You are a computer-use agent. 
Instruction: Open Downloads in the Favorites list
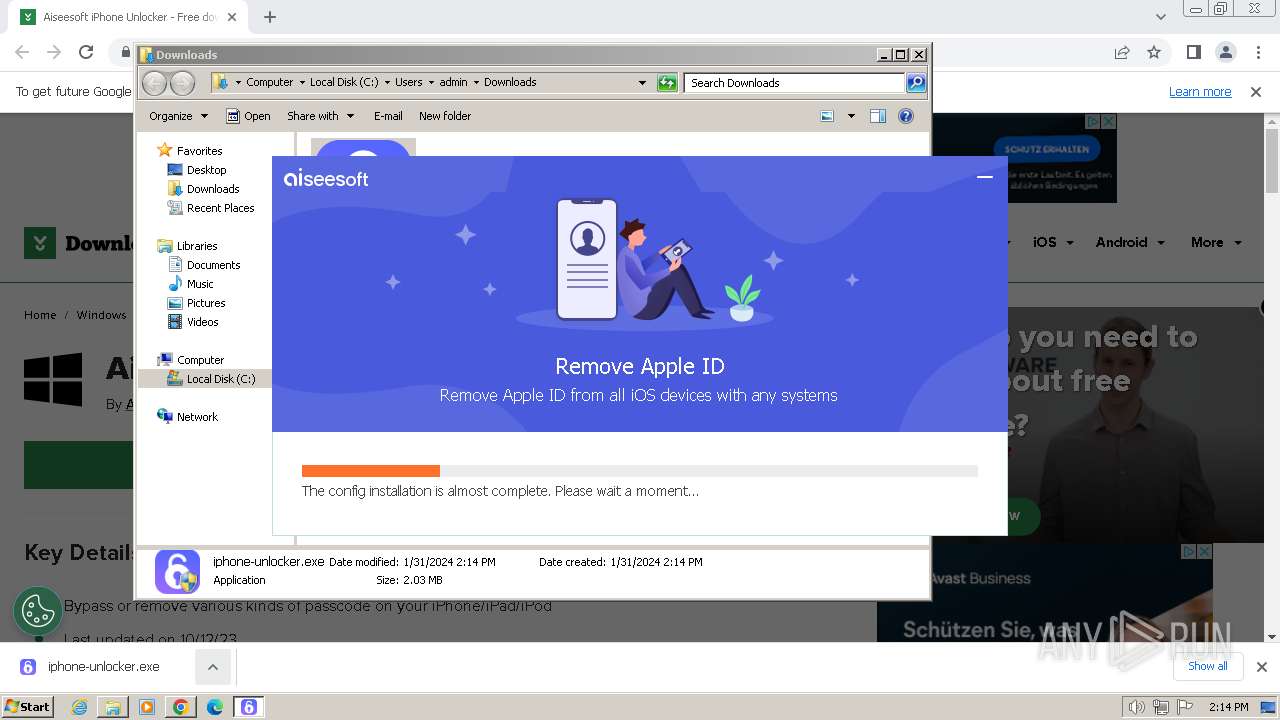213,189
